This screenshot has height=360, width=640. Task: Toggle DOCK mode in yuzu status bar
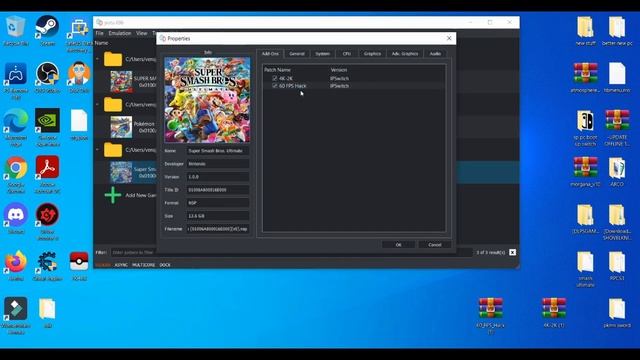pos(165,265)
